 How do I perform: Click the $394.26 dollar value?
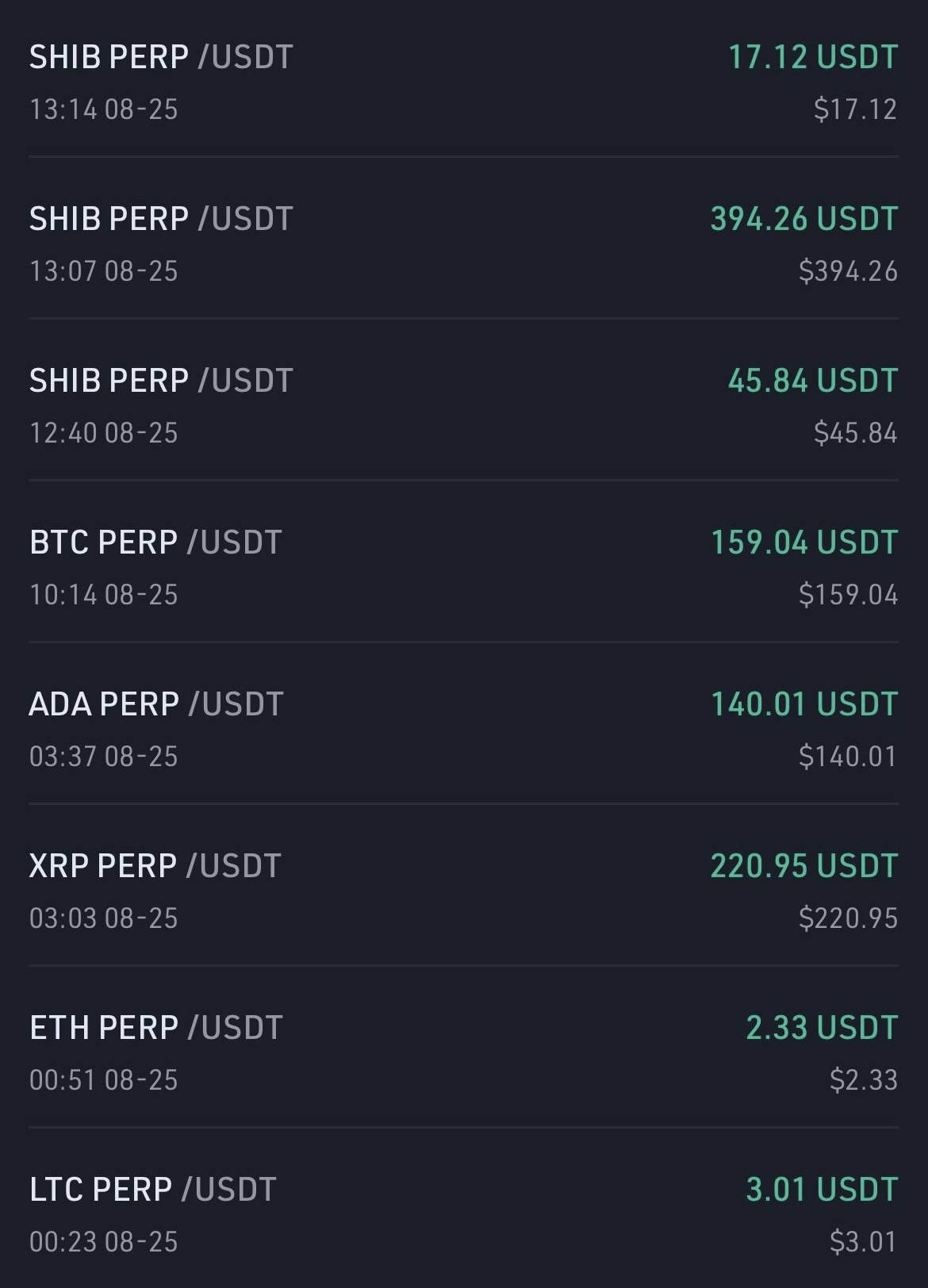848,271
